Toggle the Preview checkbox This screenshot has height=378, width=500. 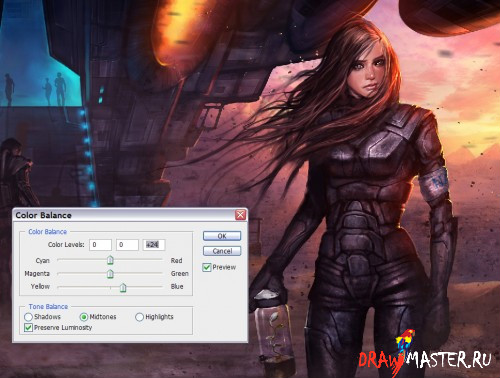[207, 267]
